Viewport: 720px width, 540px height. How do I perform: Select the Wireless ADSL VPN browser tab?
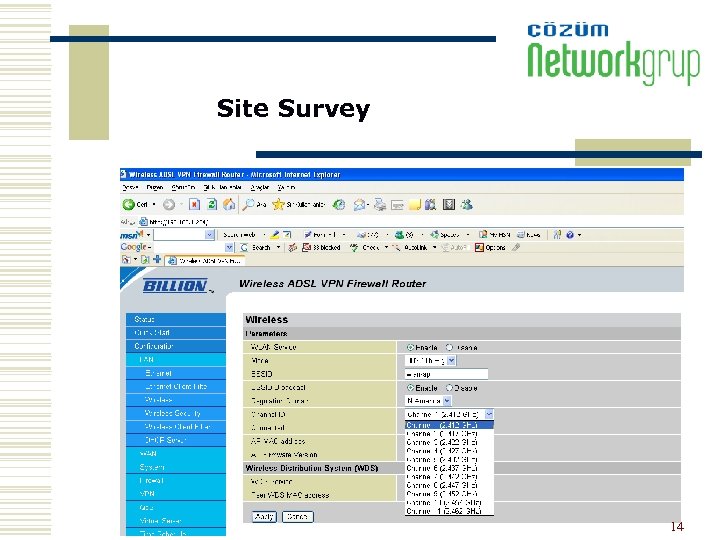pos(205,260)
